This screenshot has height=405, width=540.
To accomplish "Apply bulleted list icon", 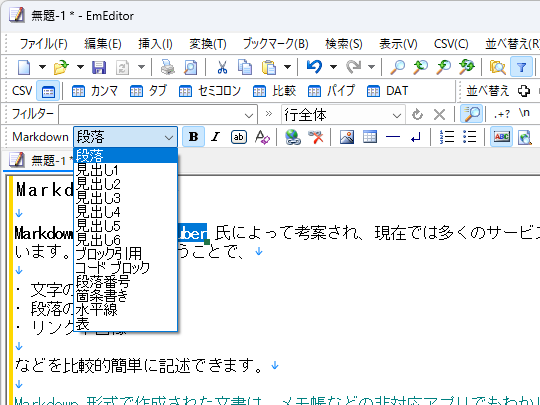I will (x=470, y=137).
